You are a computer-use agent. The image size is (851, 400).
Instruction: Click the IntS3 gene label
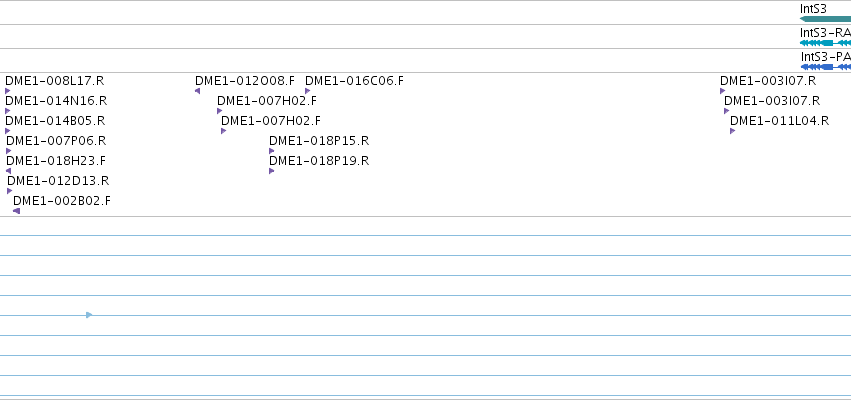click(813, 9)
